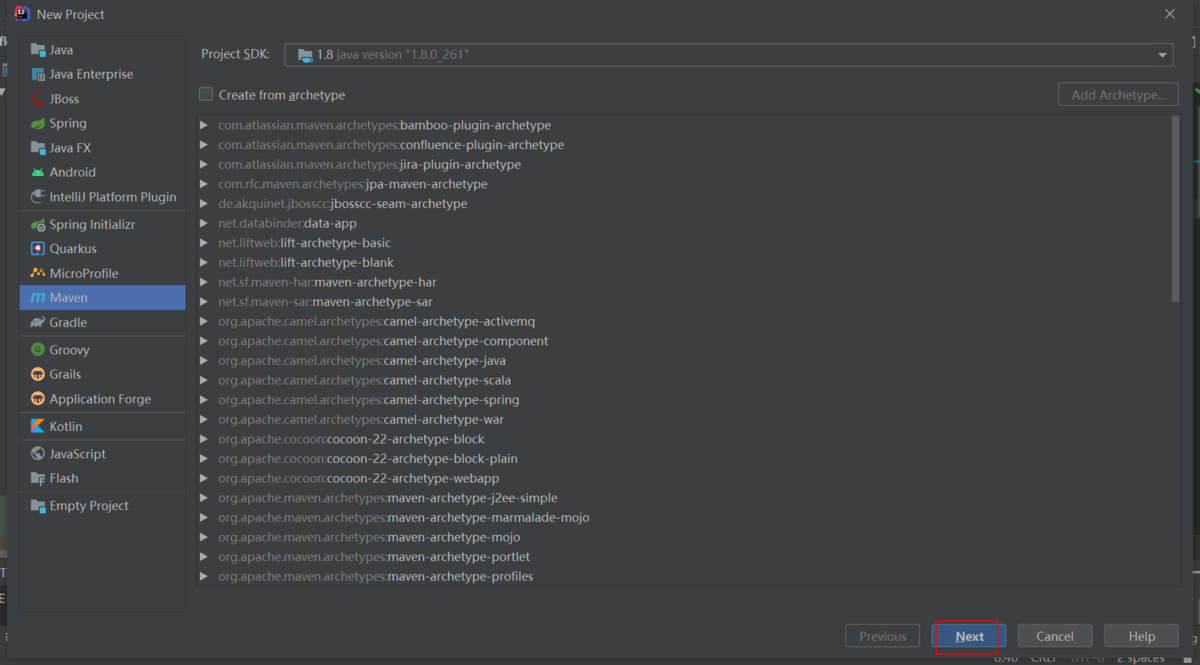The height and width of the screenshot is (665, 1200).
Task: Click the IntelliJ Platform Plugin icon
Action: coord(38,197)
